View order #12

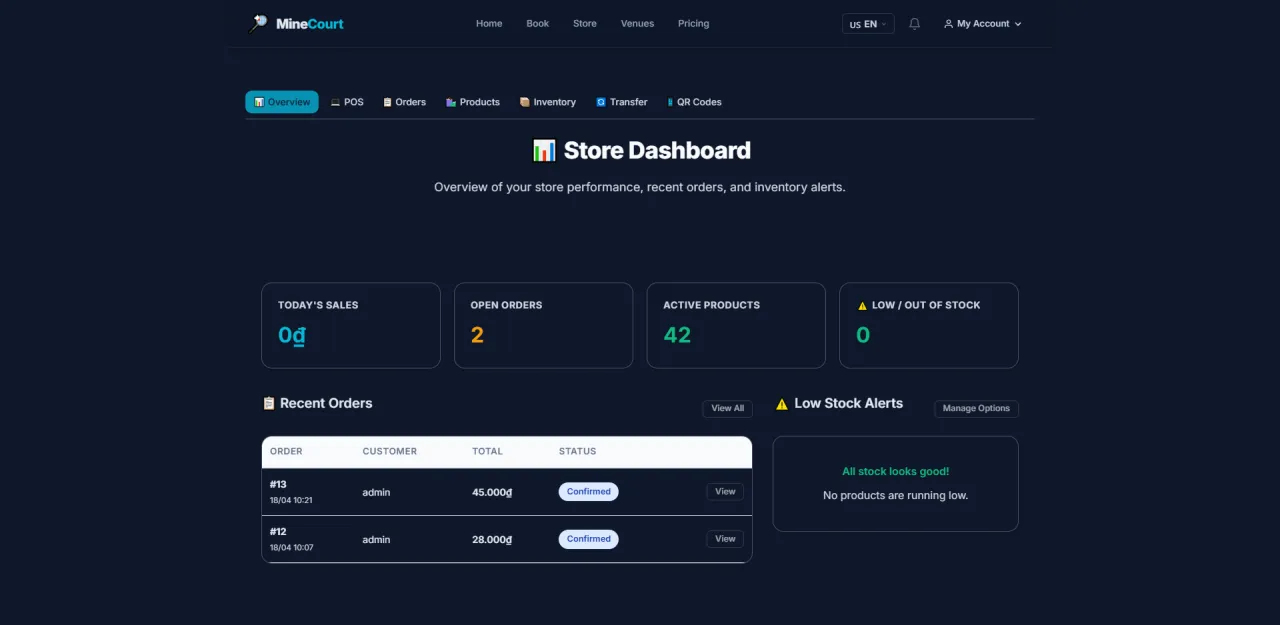(x=725, y=539)
